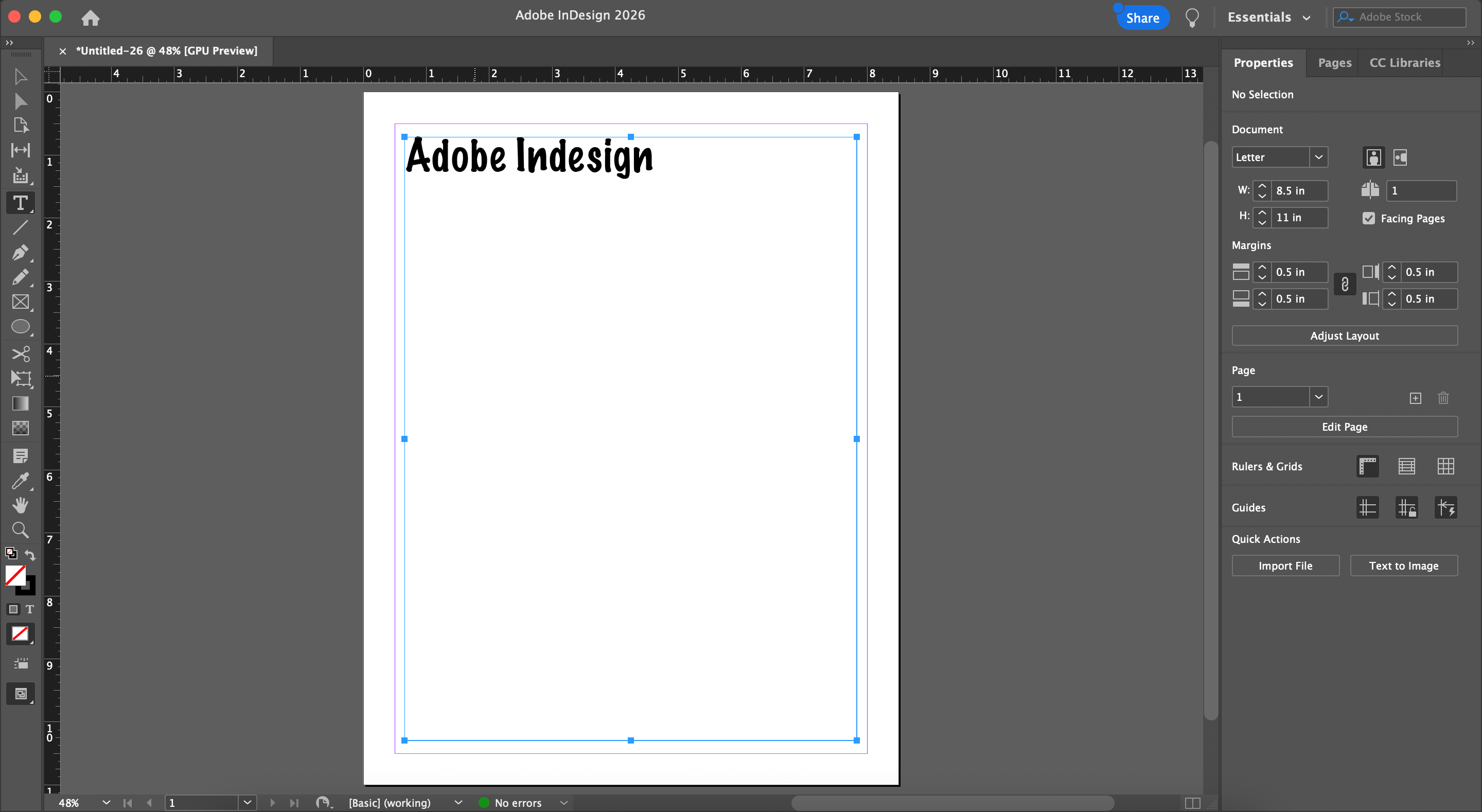
Task: Click the Import File button
Action: coord(1285,566)
